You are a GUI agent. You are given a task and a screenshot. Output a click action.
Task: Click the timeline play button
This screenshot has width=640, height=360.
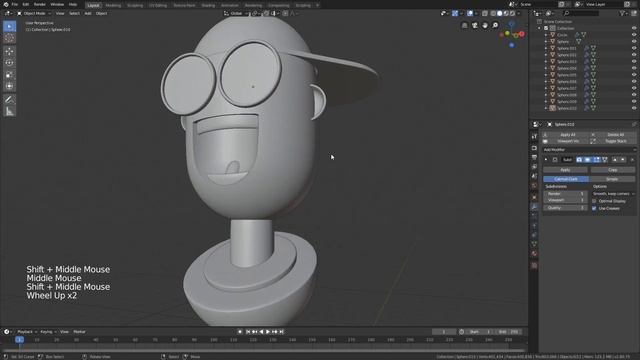[268, 332]
